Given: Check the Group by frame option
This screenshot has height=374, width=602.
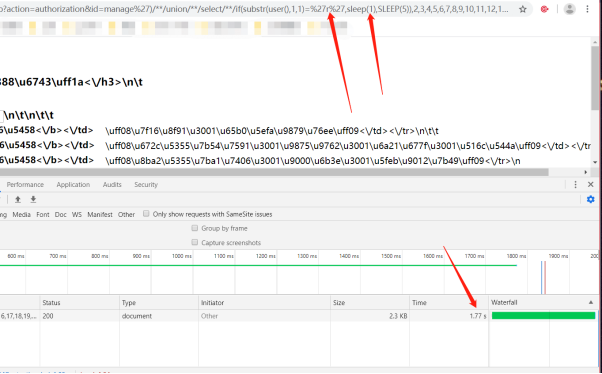Looking at the screenshot, I should coord(195,228).
